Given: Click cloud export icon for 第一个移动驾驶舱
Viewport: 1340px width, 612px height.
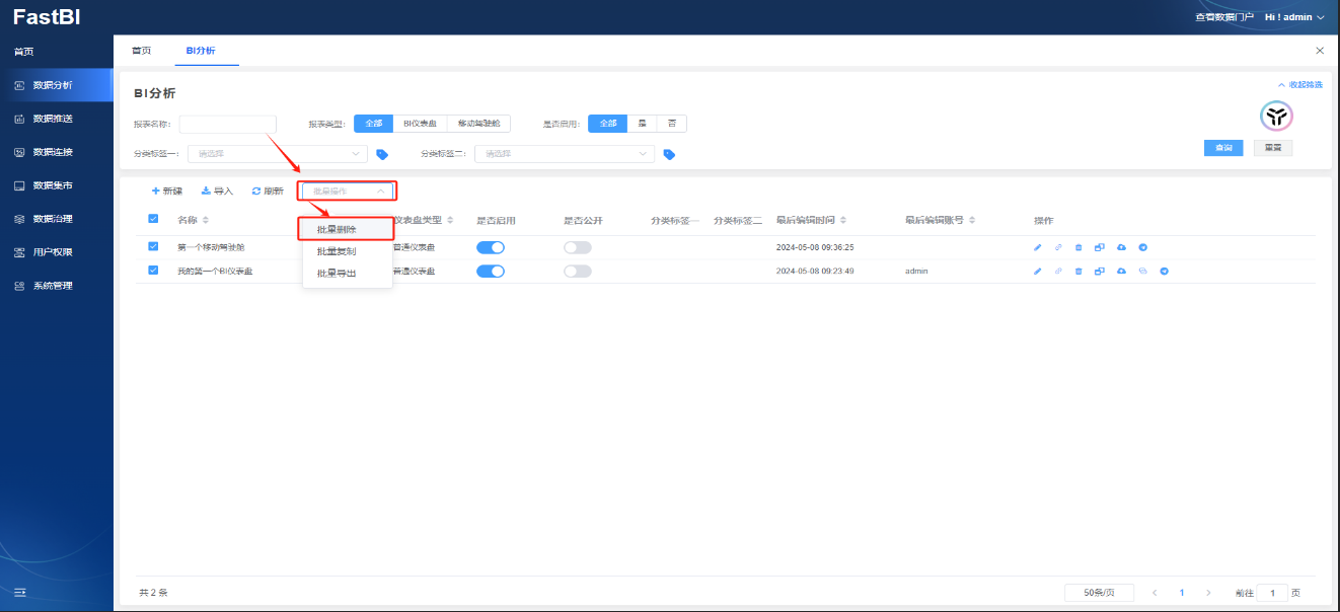Looking at the screenshot, I should [x=1121, y=247].
